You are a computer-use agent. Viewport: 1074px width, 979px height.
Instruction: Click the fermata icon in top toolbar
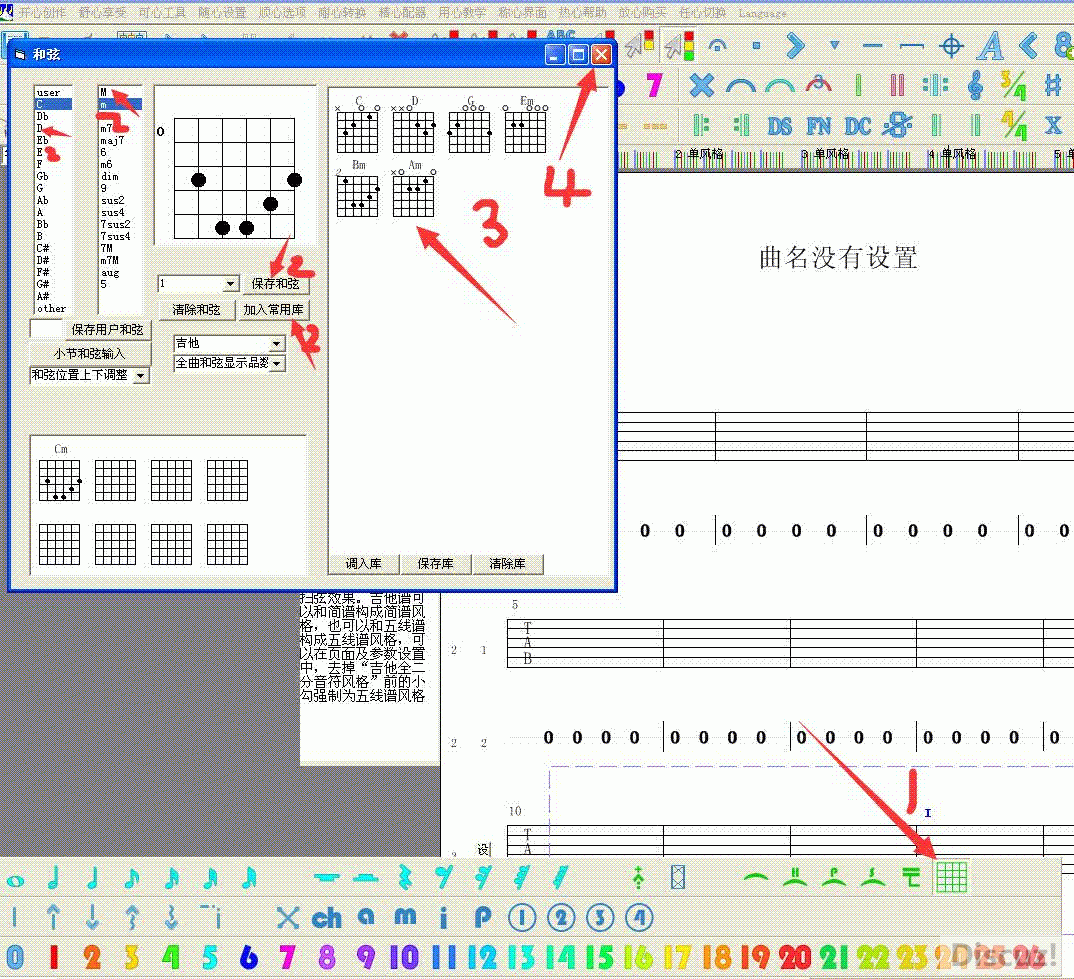pyautogui.click(x=717, y=46)
